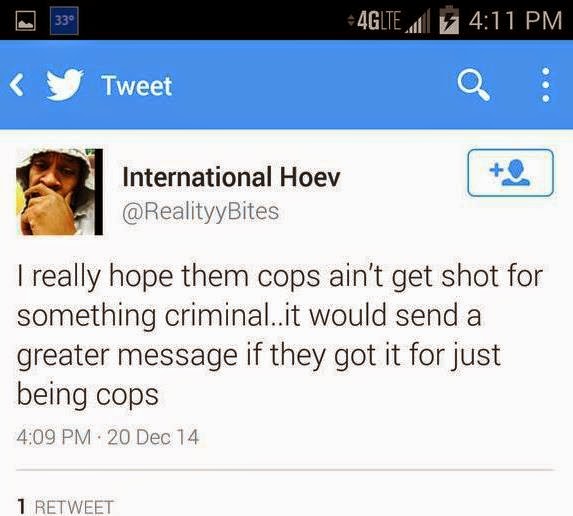Open the three-dot overflow menu

coord(546,85)
